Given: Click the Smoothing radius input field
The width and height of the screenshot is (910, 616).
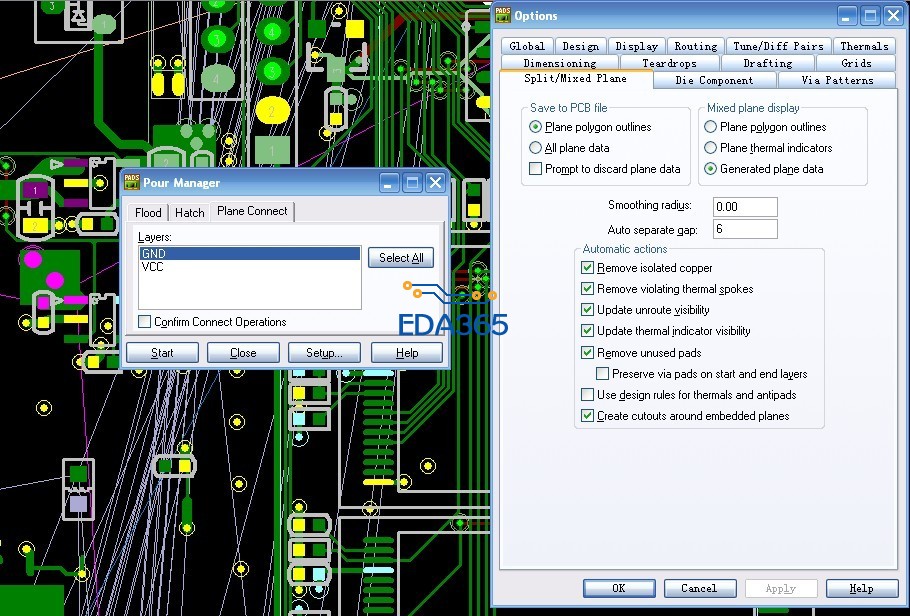Looking at the screenshot, I should coord(744,206).
